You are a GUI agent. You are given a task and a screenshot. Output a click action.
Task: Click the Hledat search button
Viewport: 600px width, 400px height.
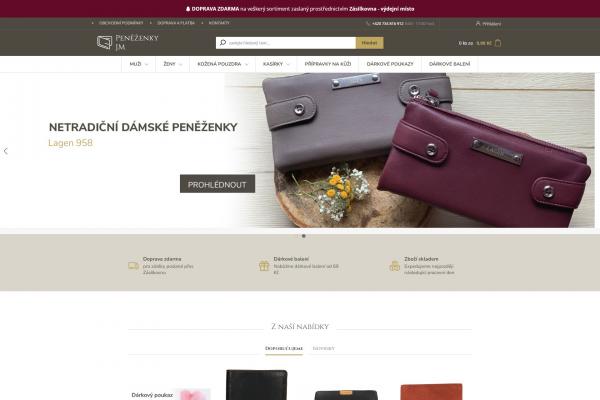coord(369,43)
